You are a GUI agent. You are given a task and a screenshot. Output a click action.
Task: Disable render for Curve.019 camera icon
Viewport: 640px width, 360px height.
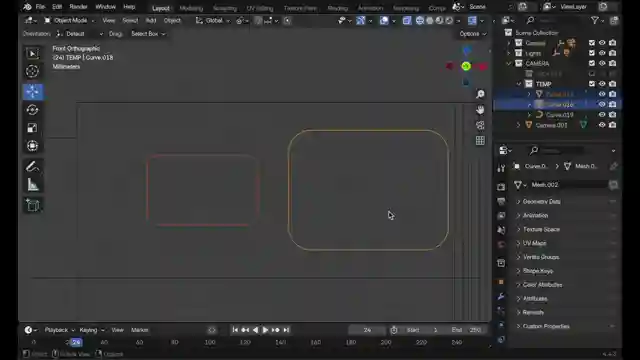pos(613,115)
